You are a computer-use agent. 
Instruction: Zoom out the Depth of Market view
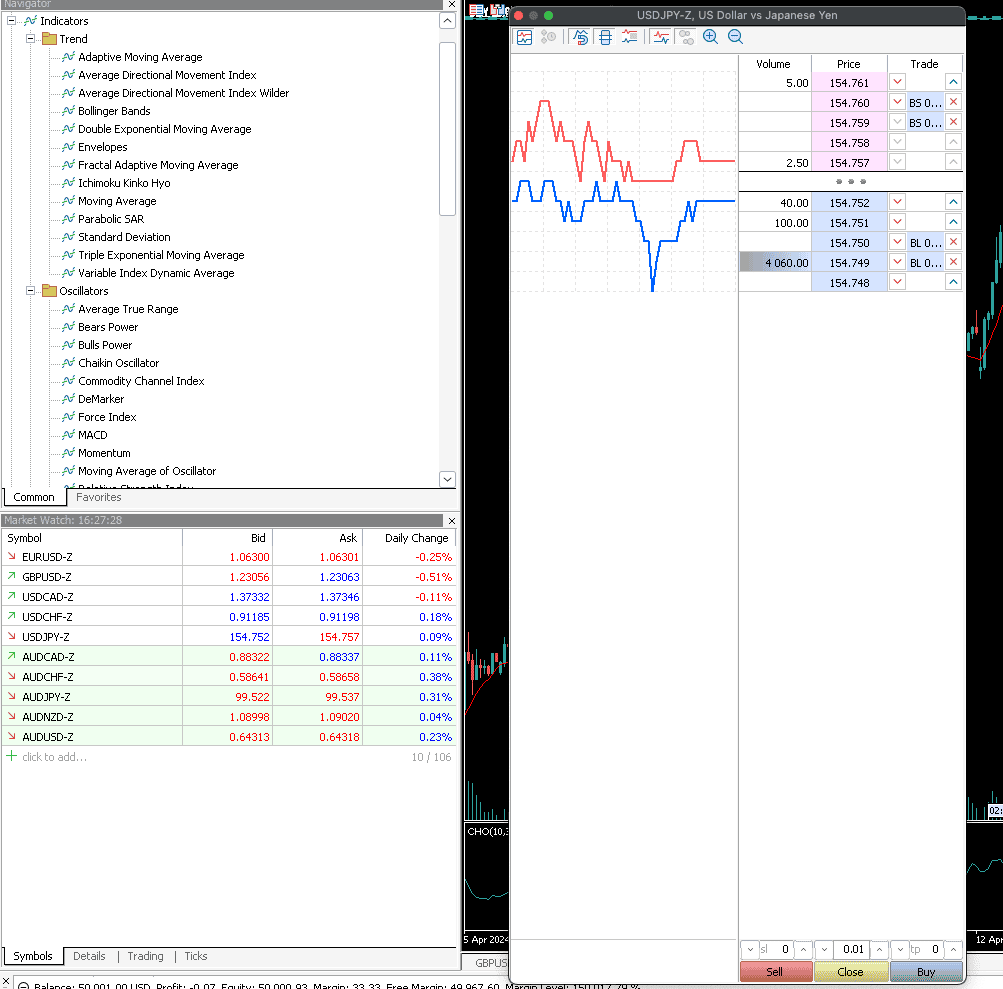(x=735, y=37)
